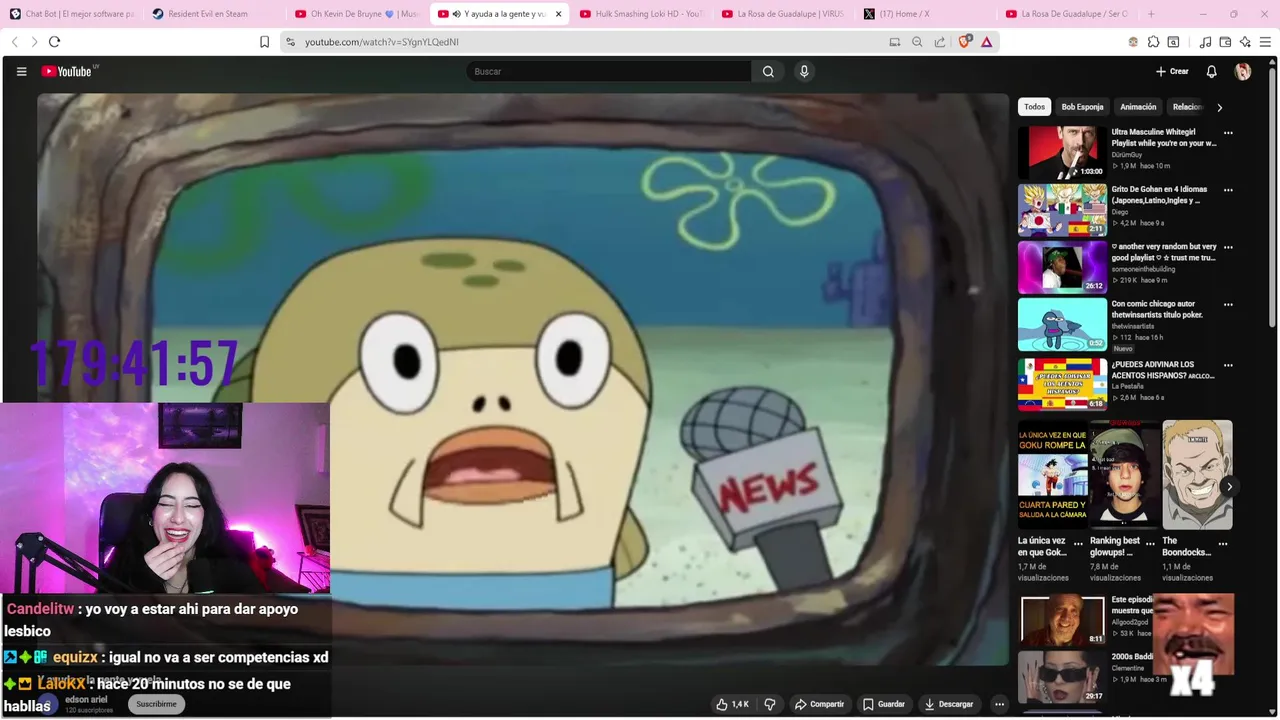Open the notifications bell

tap(1211, 71)
